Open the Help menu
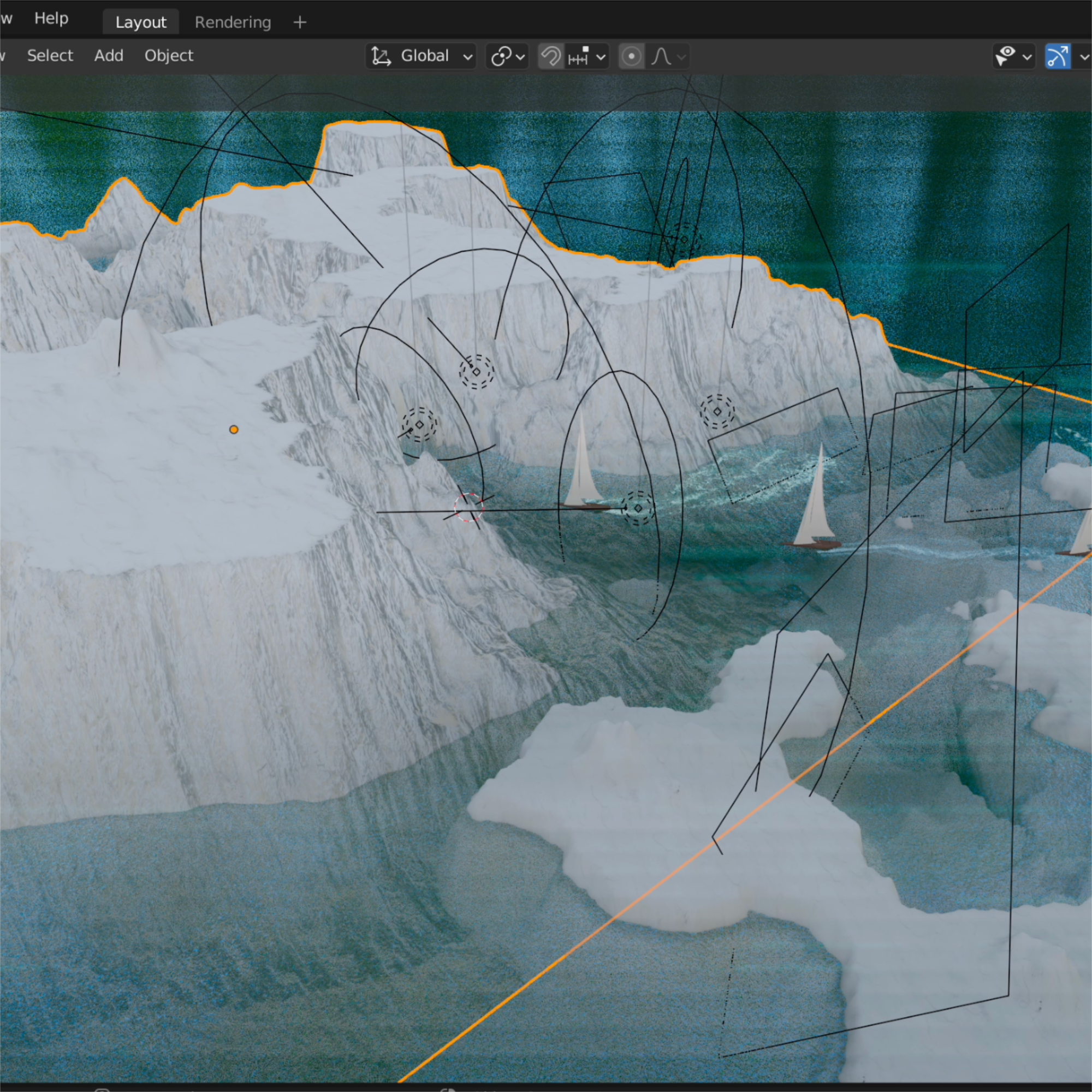 [51, 19]
